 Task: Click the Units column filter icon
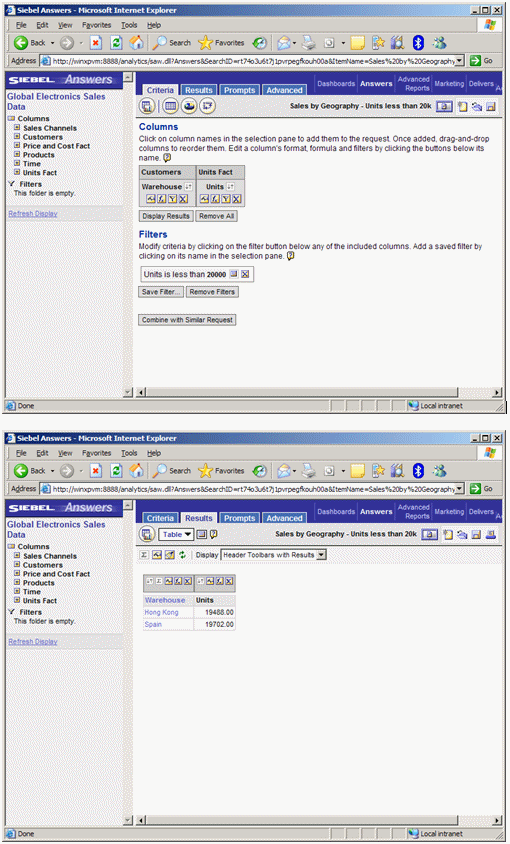point(226,199)
